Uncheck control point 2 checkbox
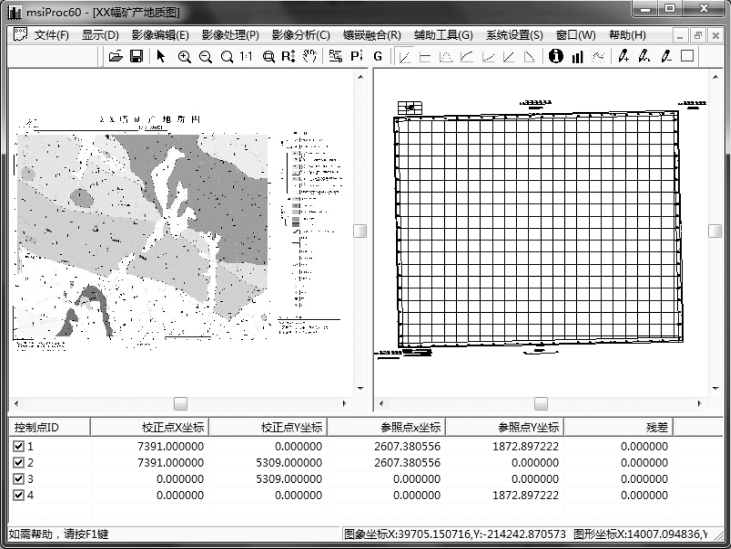The width and height of the screenshot is (731, 549). pyautogui.click(x=18, y=462)
